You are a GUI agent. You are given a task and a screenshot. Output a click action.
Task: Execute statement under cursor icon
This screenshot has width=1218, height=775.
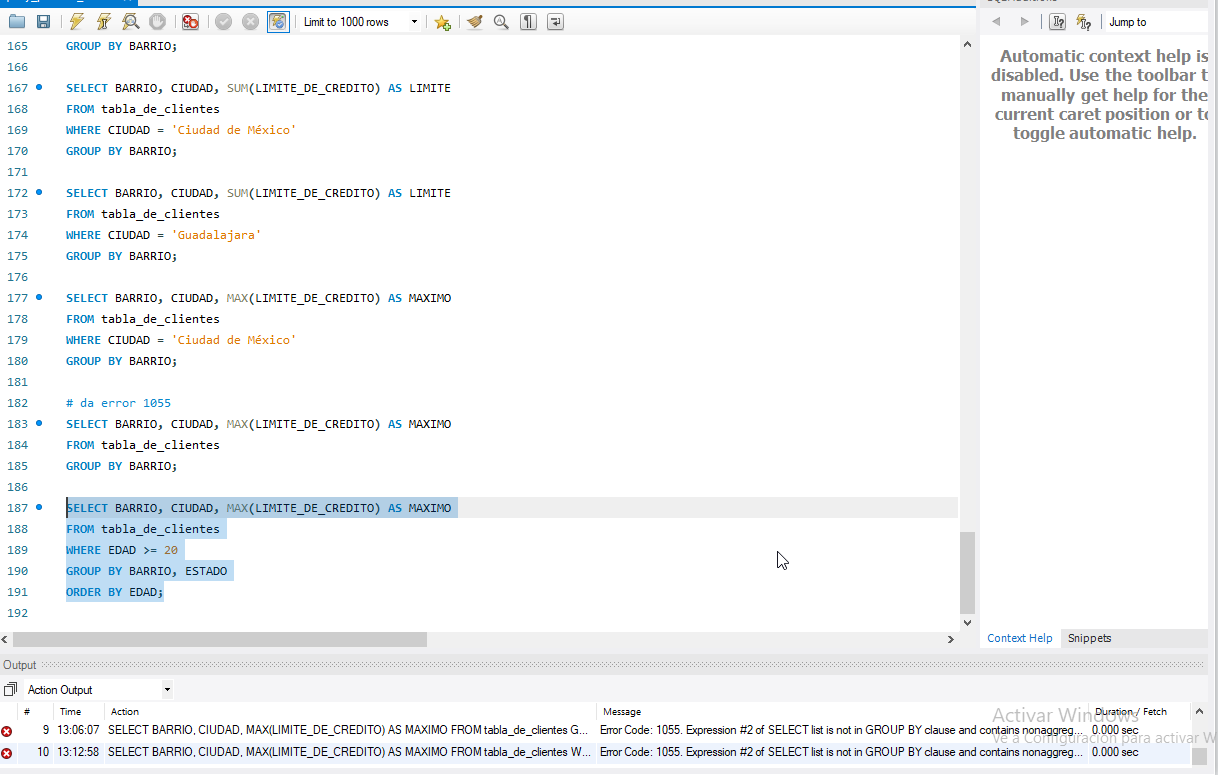(104, 22)
